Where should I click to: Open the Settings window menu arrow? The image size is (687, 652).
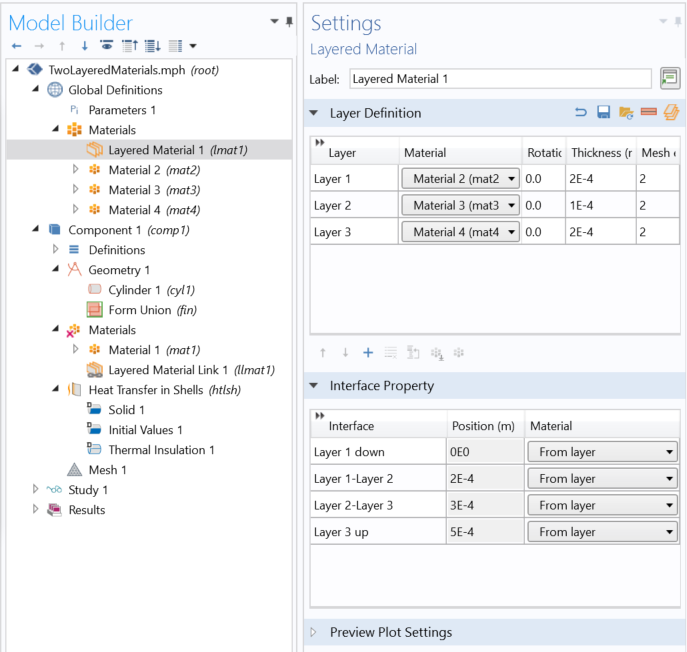663,21
